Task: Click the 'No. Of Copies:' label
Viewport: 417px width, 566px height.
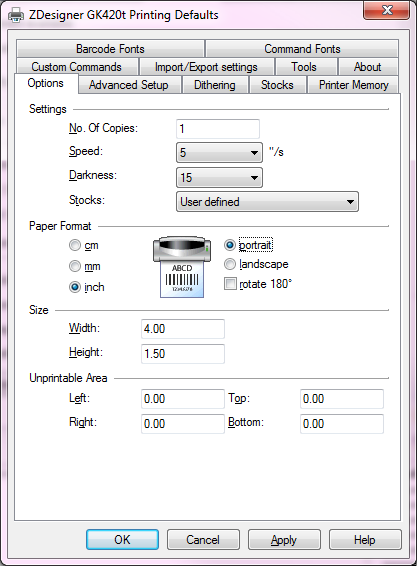Action: [103, 128]
